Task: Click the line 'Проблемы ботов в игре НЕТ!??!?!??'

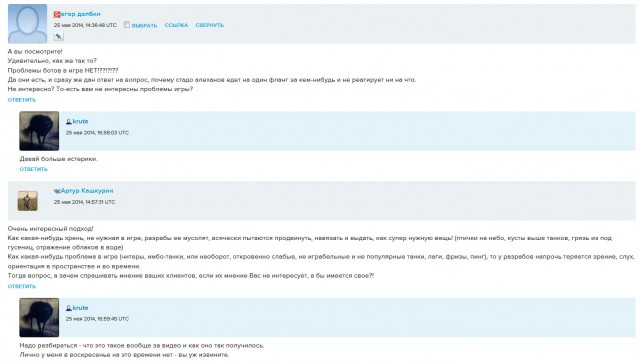Action: 63,70
